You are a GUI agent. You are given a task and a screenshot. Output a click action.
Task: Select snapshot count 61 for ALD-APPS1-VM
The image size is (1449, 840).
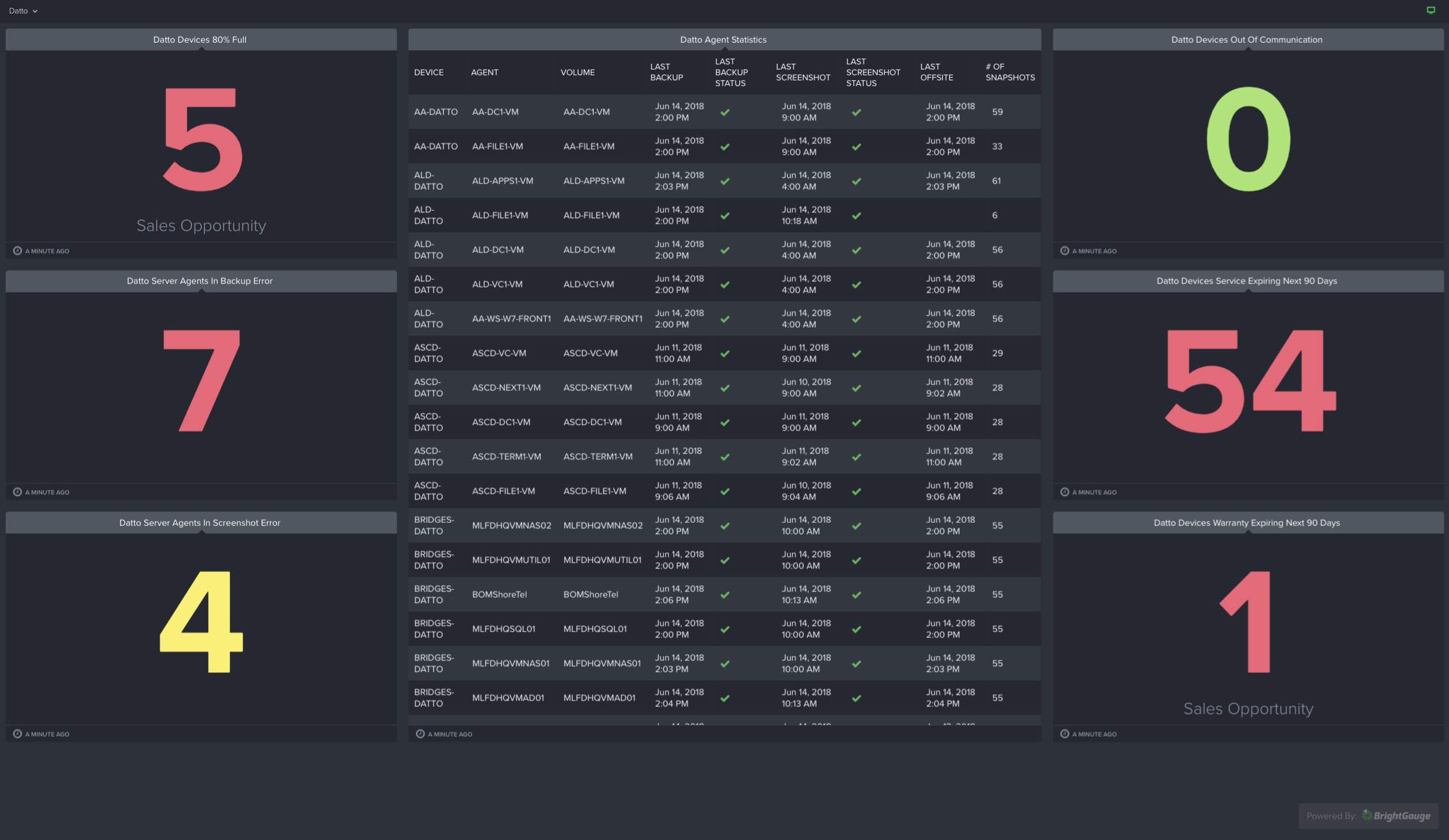996,181
